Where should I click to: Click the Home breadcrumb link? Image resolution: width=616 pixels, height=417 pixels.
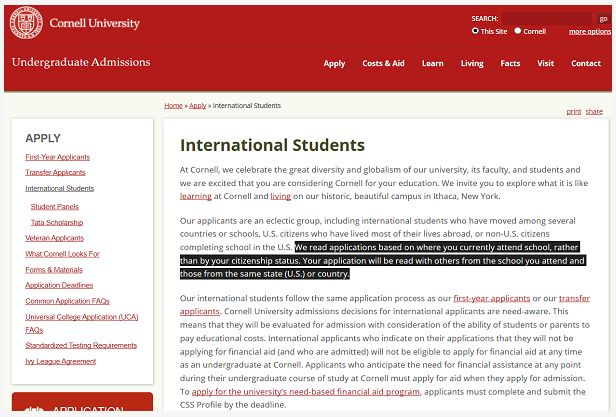pyautogui.click(x=173, y=105)
